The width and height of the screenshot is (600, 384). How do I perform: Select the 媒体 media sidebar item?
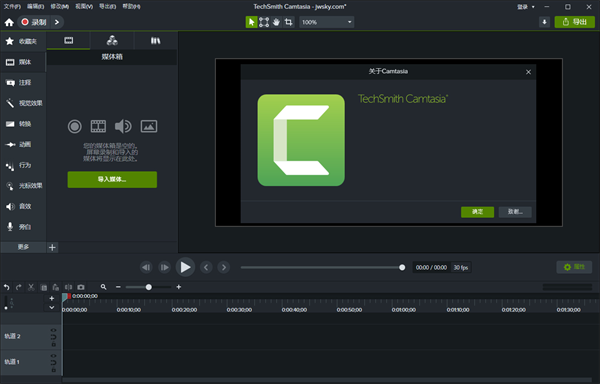click(23, 62)
